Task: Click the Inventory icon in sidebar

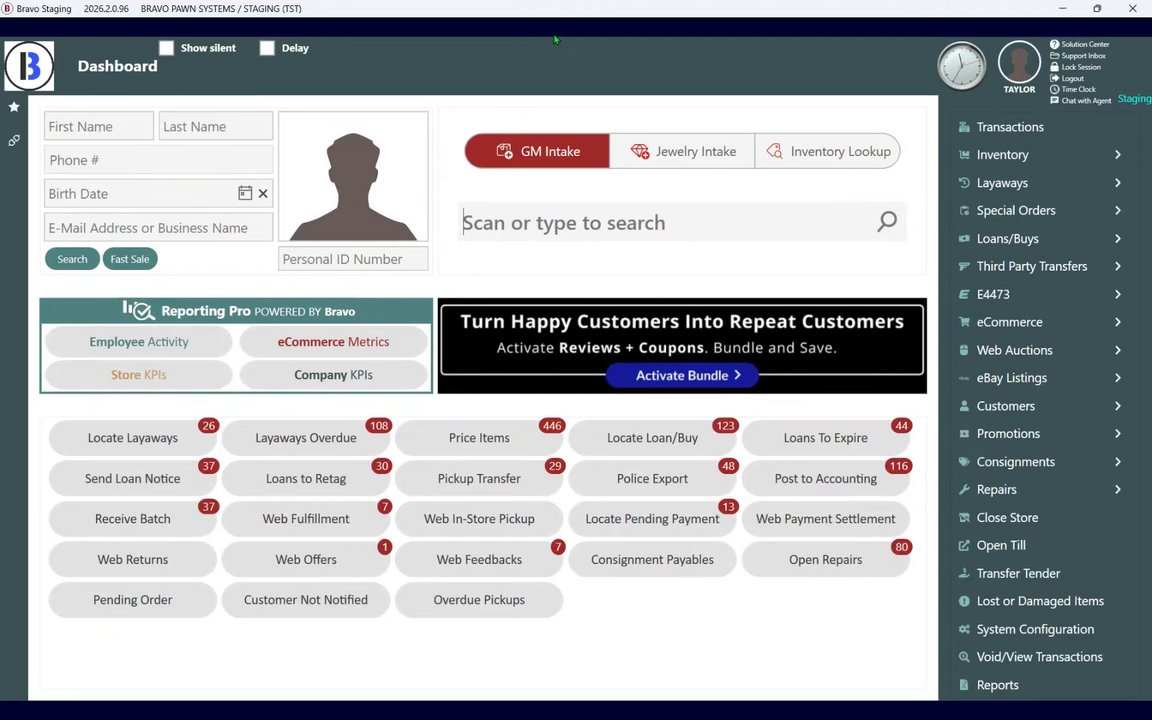Action: pyautogui.click(x=964, y=155)
